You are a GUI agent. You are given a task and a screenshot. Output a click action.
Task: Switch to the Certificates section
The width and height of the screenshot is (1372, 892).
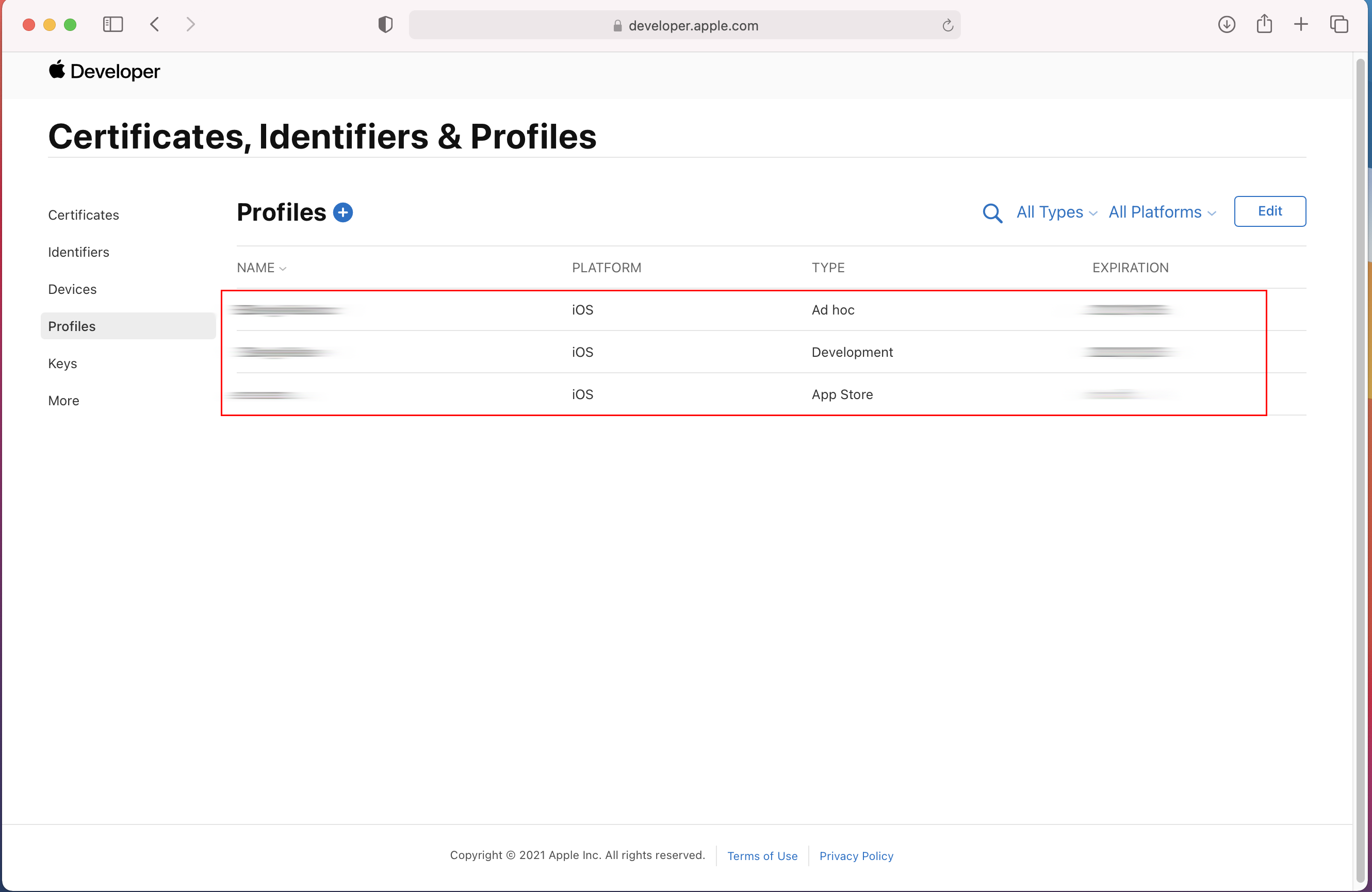tap(84, 215)
